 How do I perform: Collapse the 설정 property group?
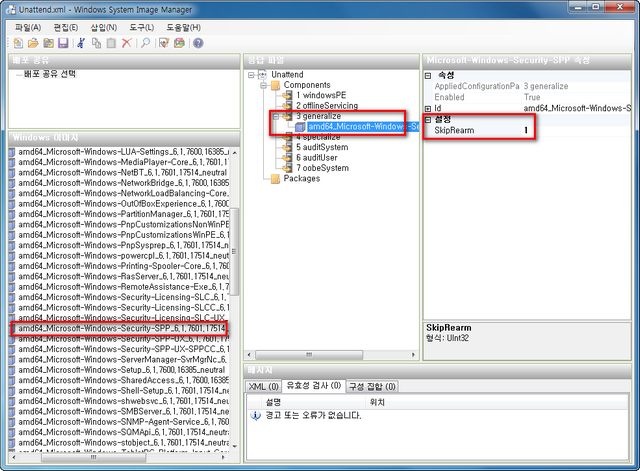428,120
